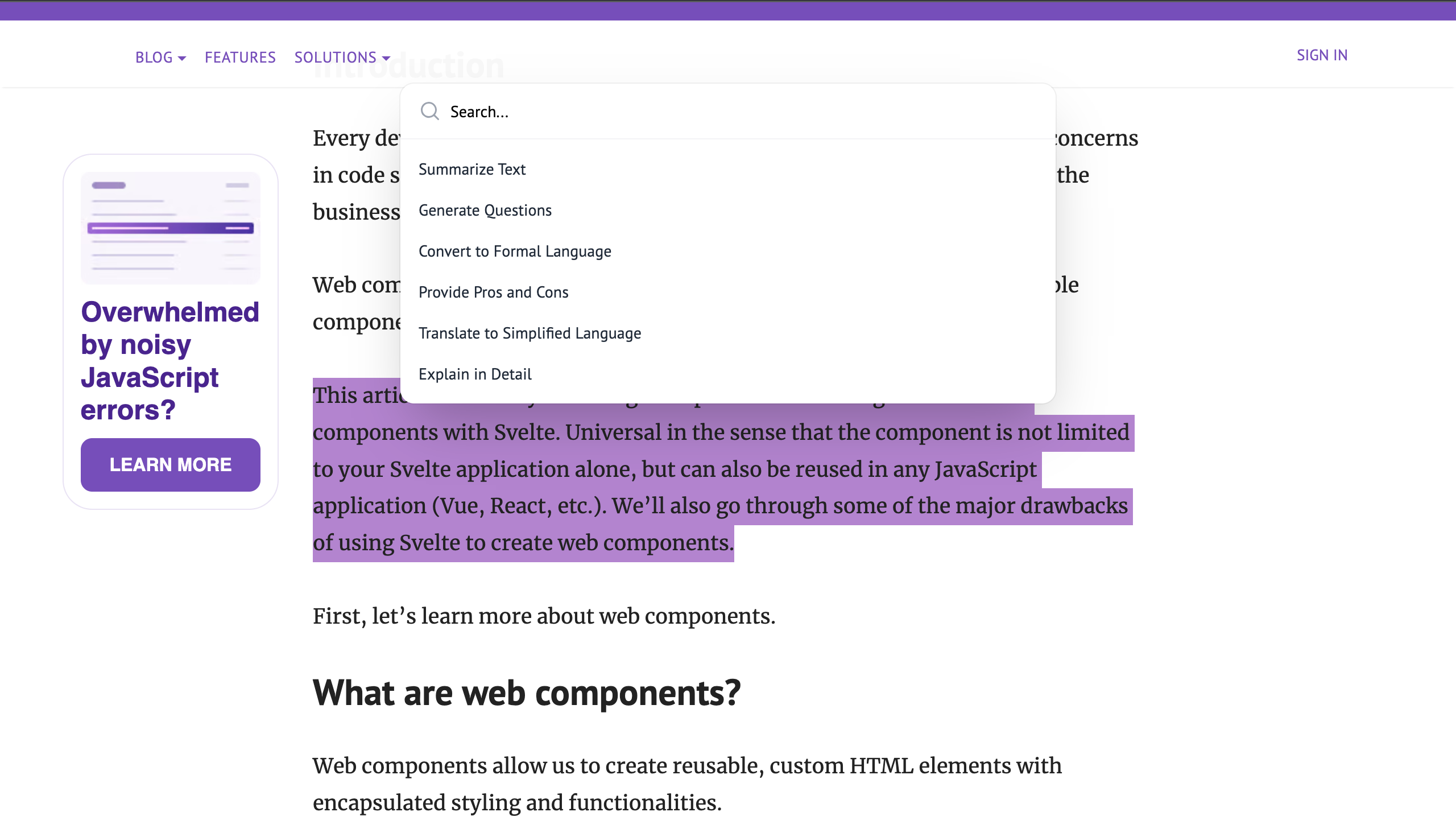Click the magnifying glass search icon
Screen dimensions: 1456x816
point(429,111)
